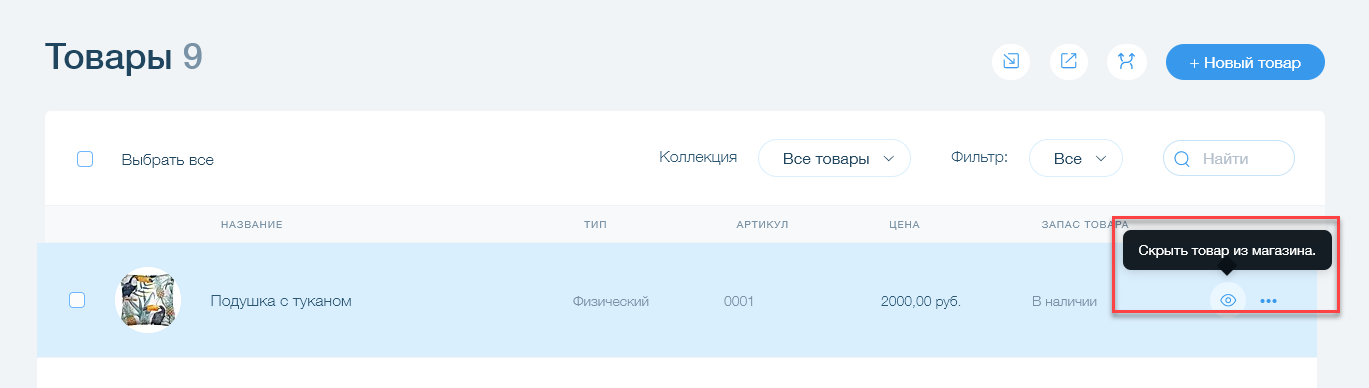Sort by the Цена column header
1369x388 pixels.
pos(903,225)
